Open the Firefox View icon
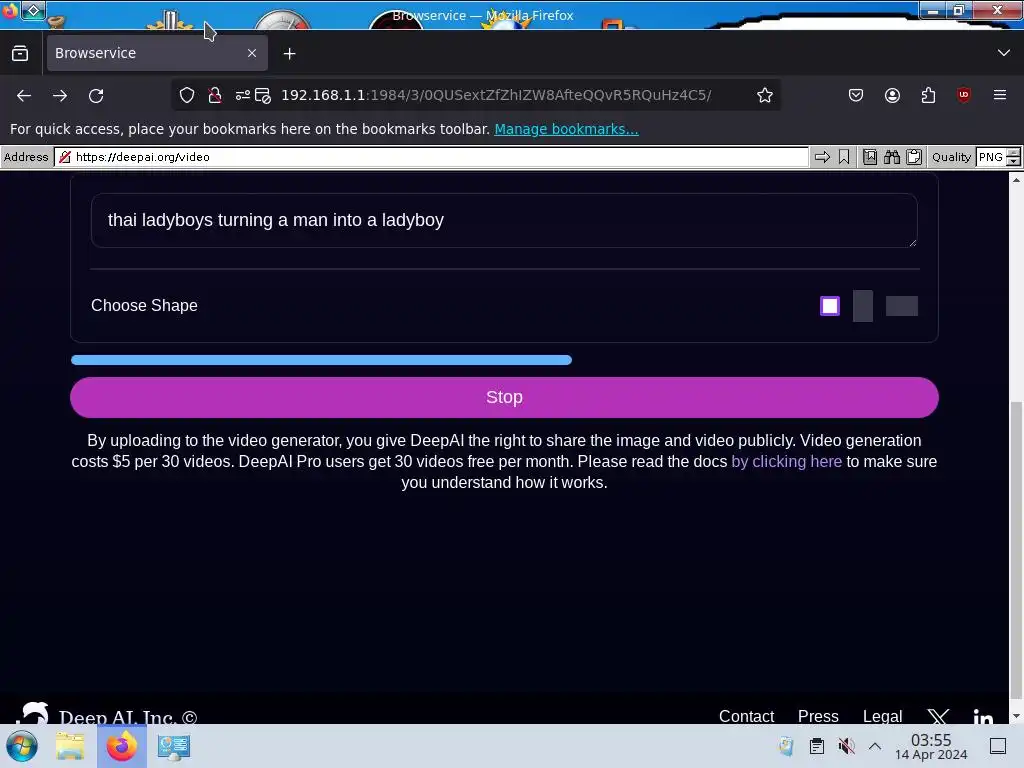The image size is (1024, 768). click(x=20, y=54)
